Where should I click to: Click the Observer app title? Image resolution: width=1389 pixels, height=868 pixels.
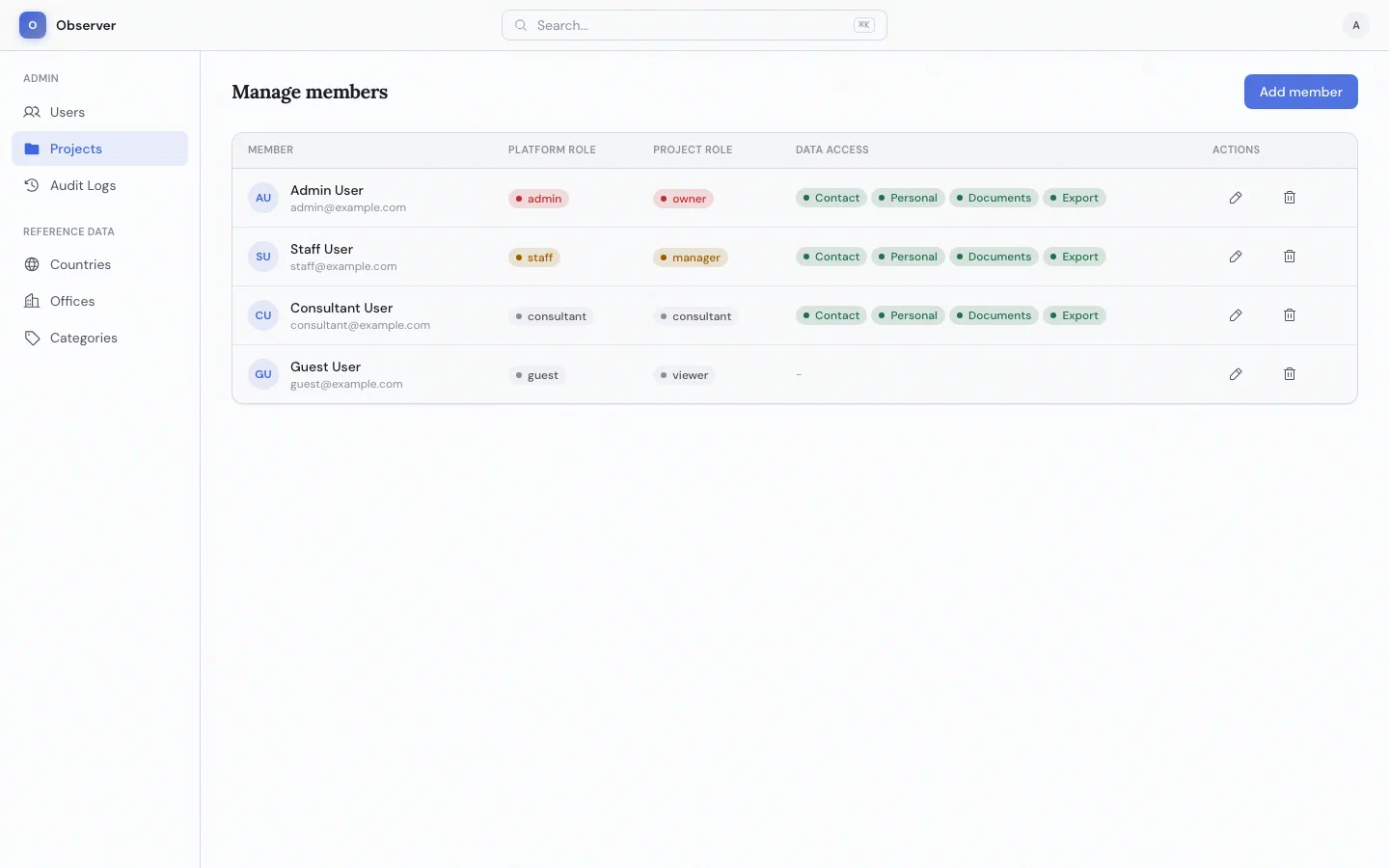[x=86, y=25]
